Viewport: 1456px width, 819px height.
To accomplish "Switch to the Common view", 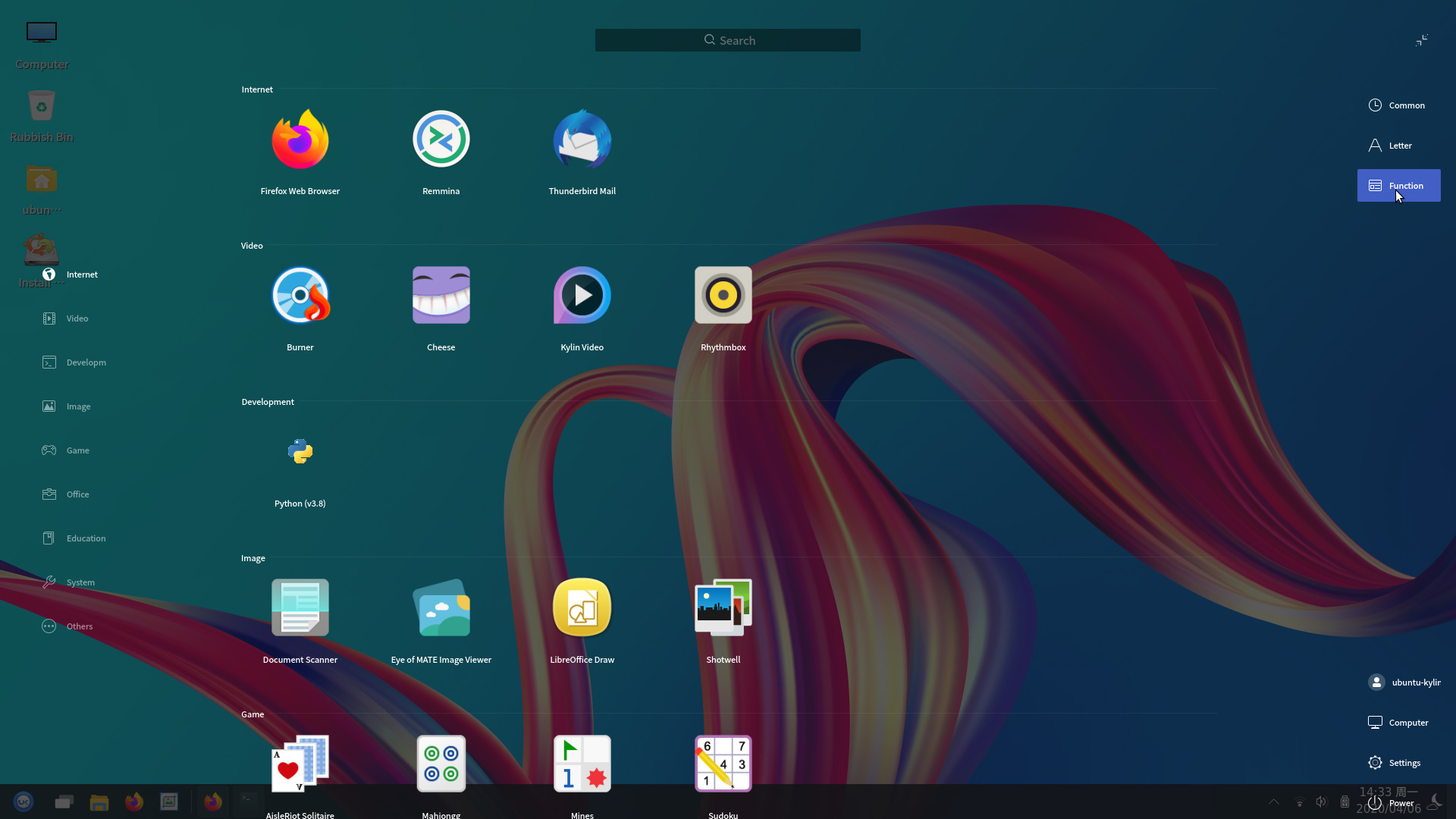I will (x=1399, y=105).
